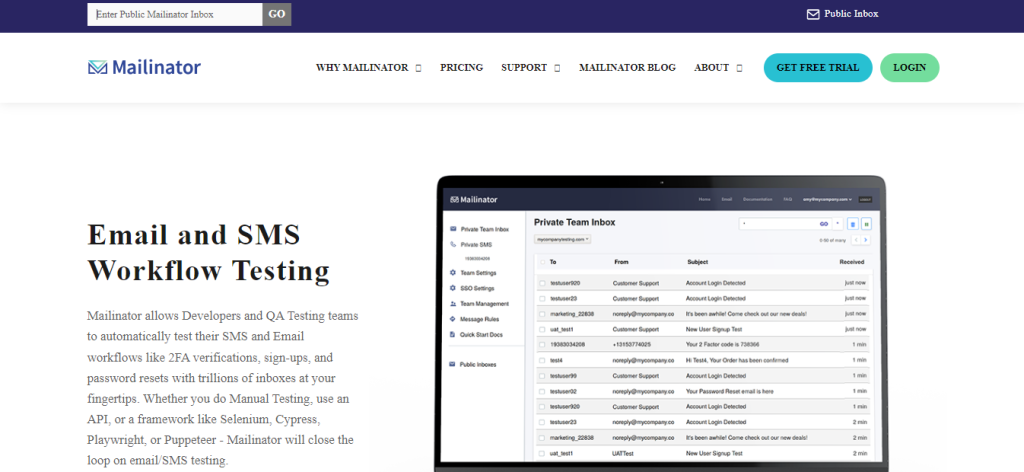Viewport: 1024px width, 472px height.
Task: Open the SUPPORT menu
Action: click(524, 68)
